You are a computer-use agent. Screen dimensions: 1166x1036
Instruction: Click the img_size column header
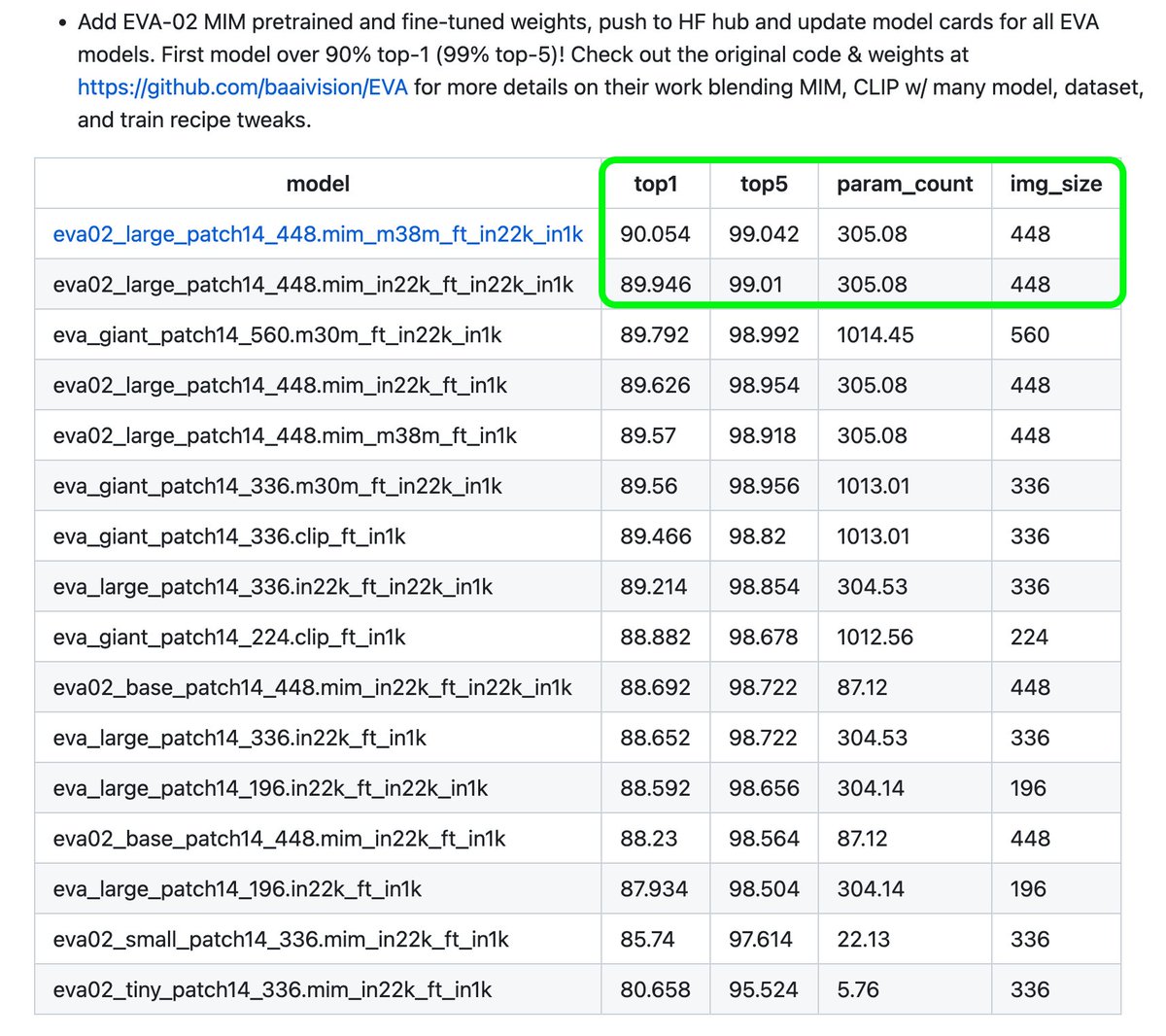1056,184
